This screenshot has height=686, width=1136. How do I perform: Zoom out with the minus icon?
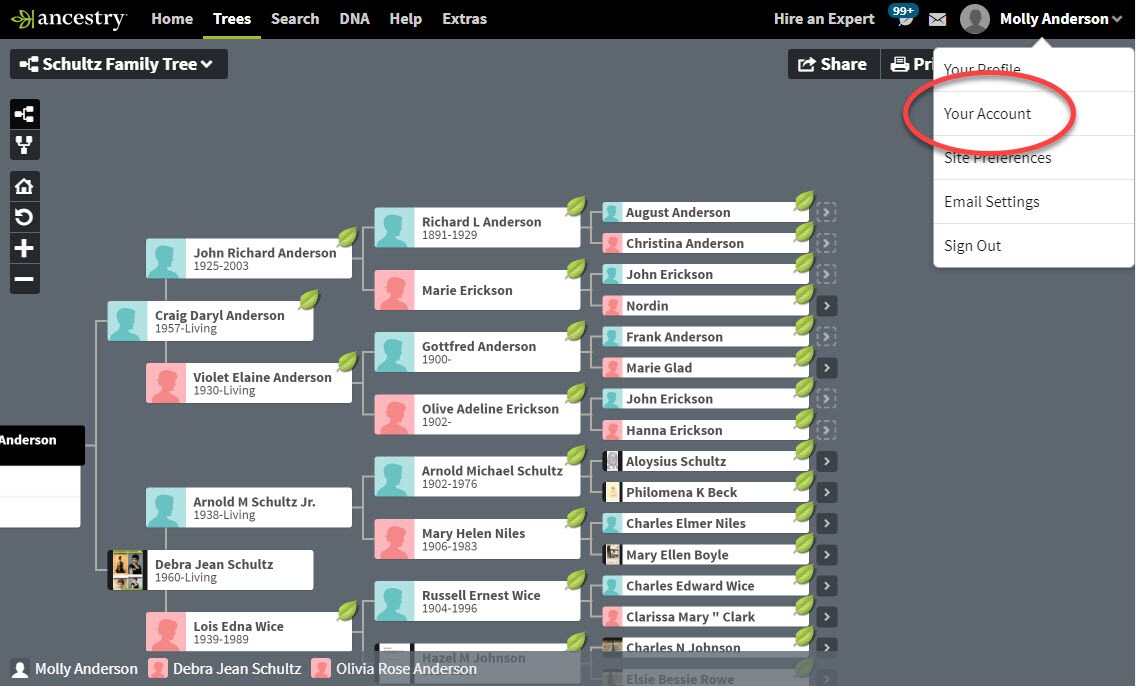coord(25,279)
